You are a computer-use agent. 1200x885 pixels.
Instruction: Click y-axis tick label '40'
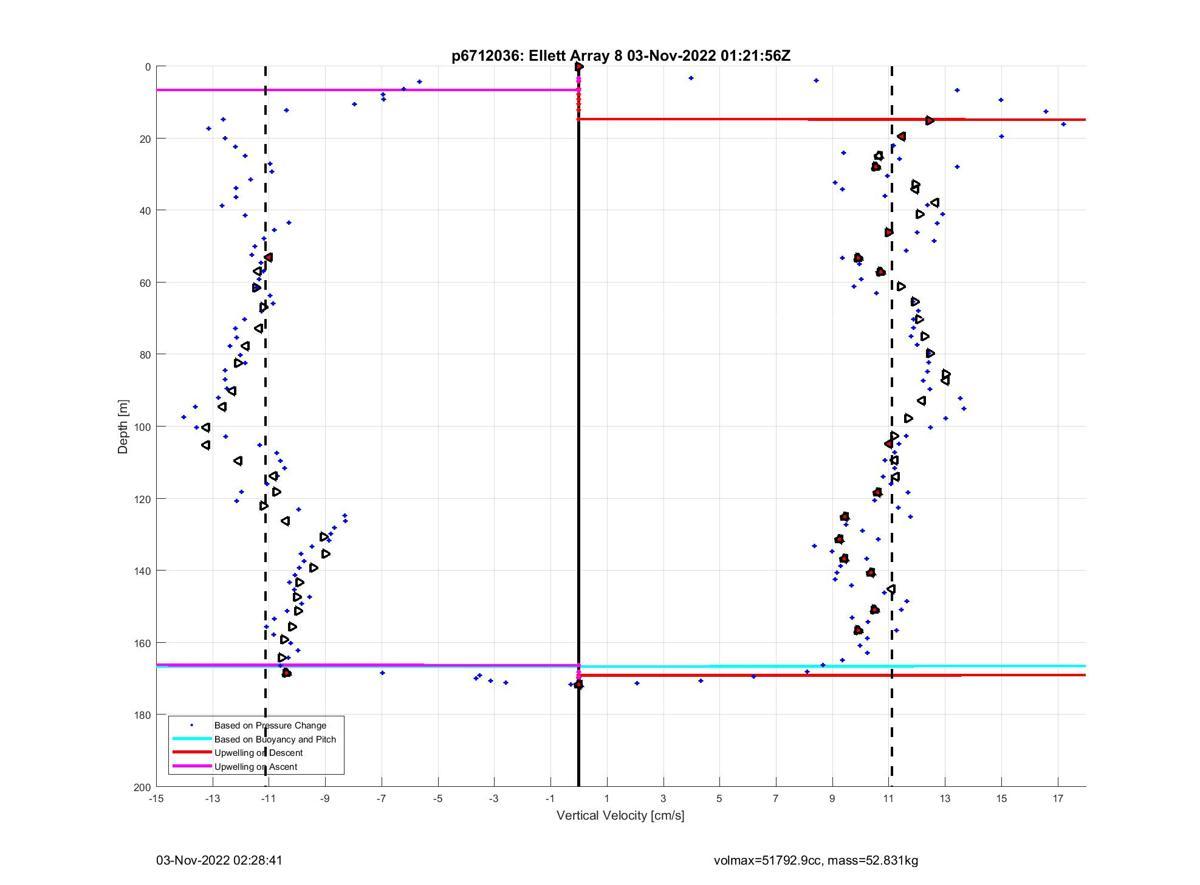(145, 211)
